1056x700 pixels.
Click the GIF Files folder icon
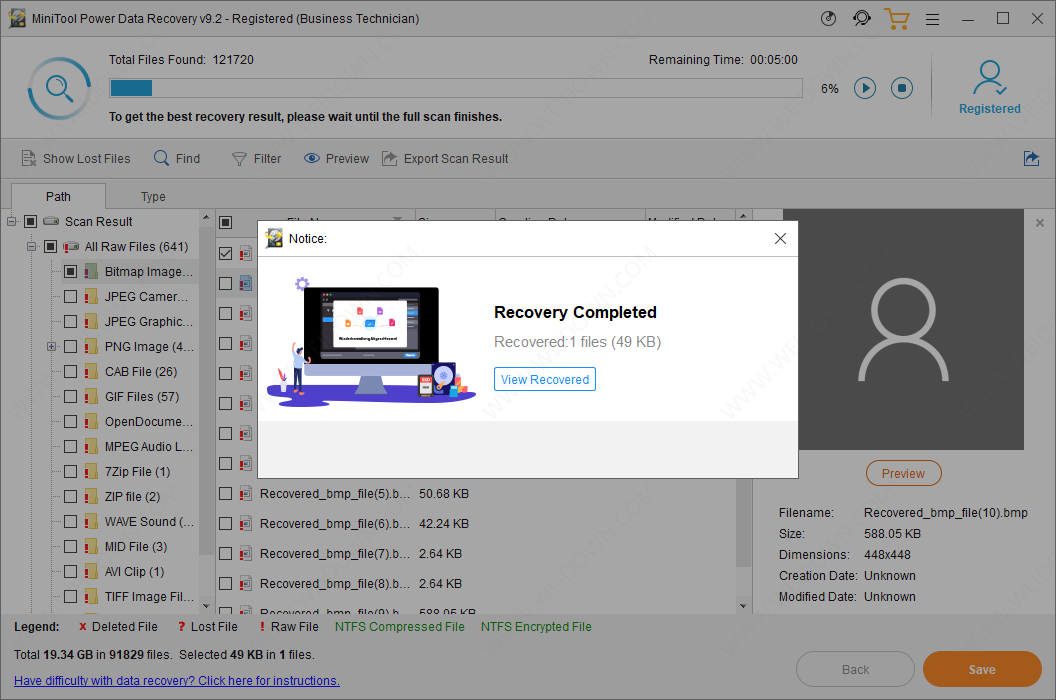tap(91, 397)
